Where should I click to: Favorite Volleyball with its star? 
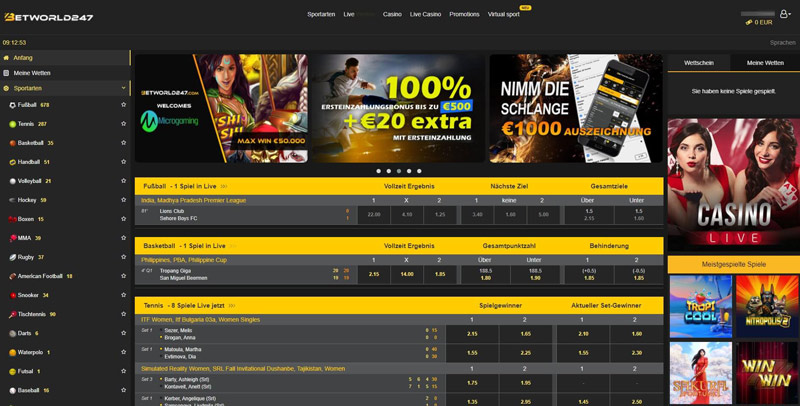(x=123, y=181)
